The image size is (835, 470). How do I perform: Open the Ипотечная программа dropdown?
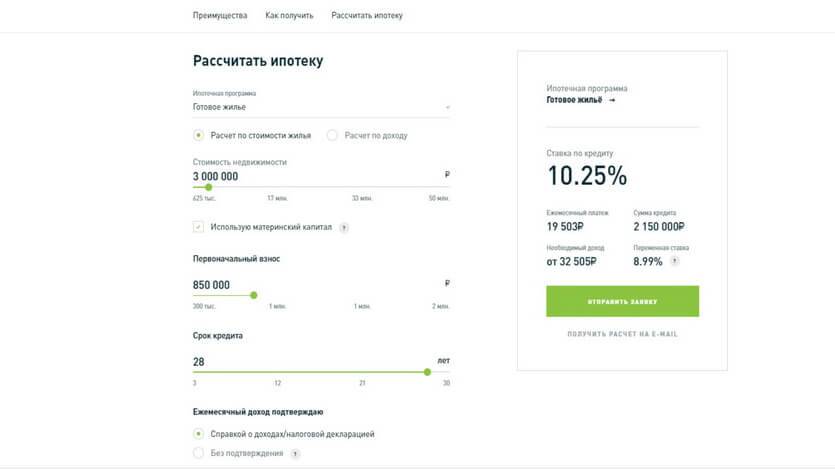click(321, 107)
